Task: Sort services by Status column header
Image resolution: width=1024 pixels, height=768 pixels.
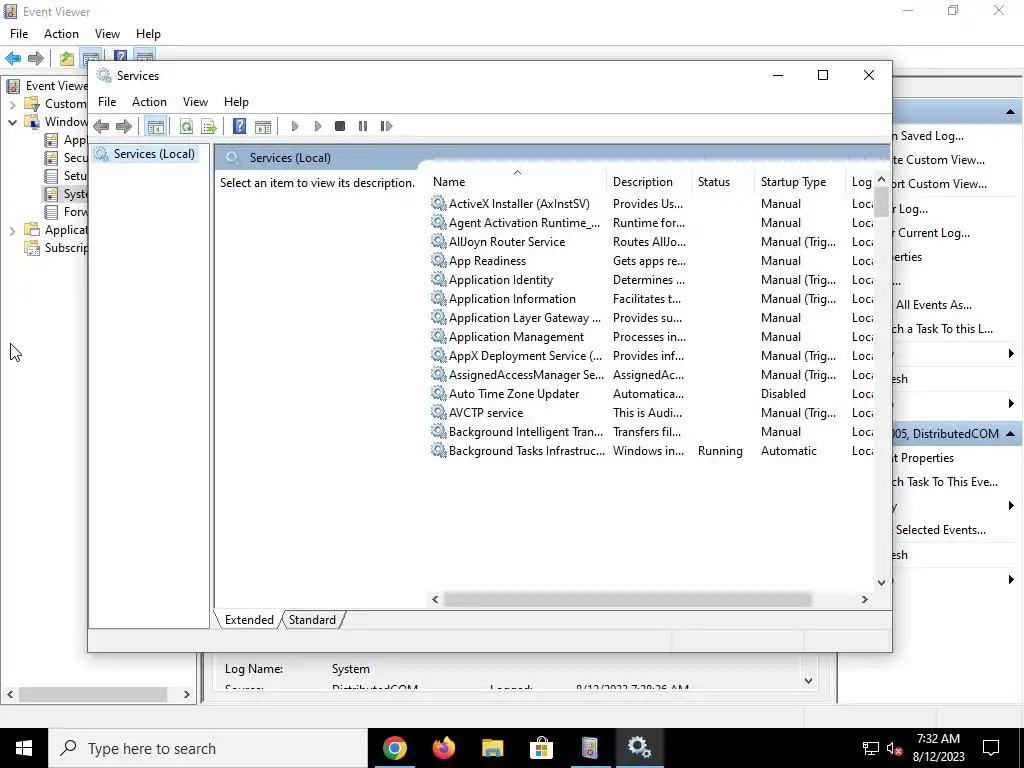Action: point(724,182)
